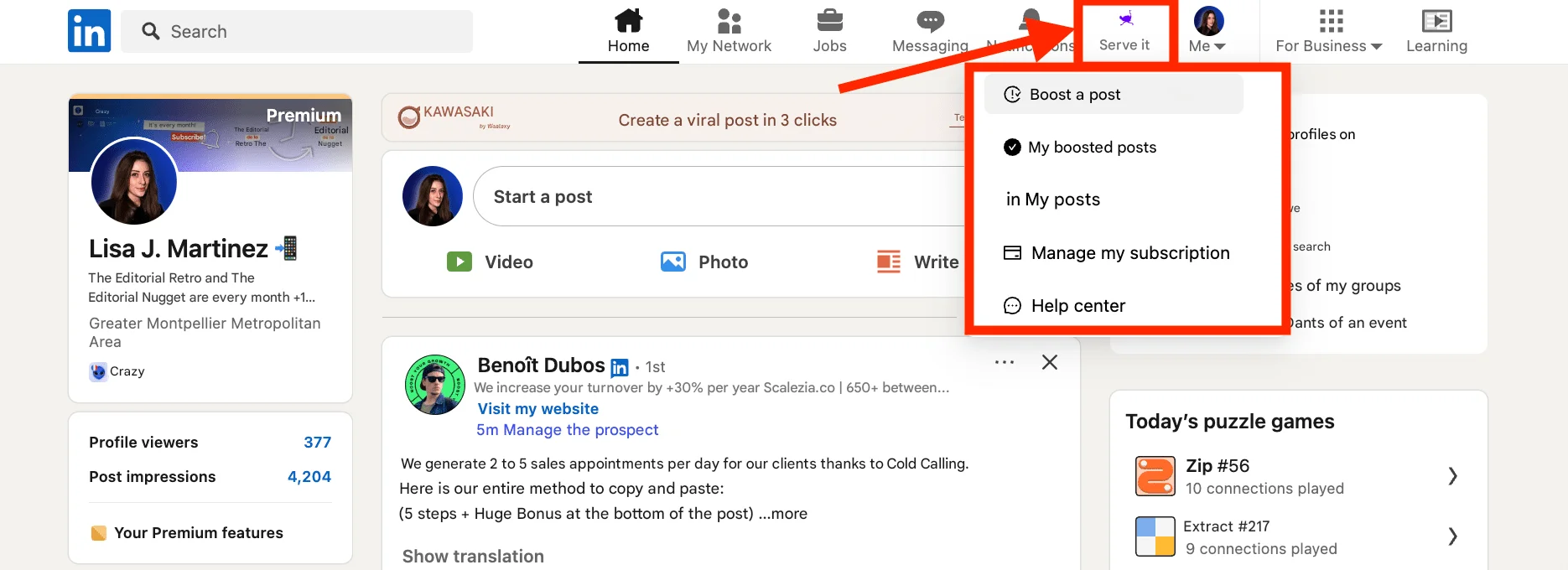Click the Serve it extension icon
The image size is (1568, 570).
1125,18
